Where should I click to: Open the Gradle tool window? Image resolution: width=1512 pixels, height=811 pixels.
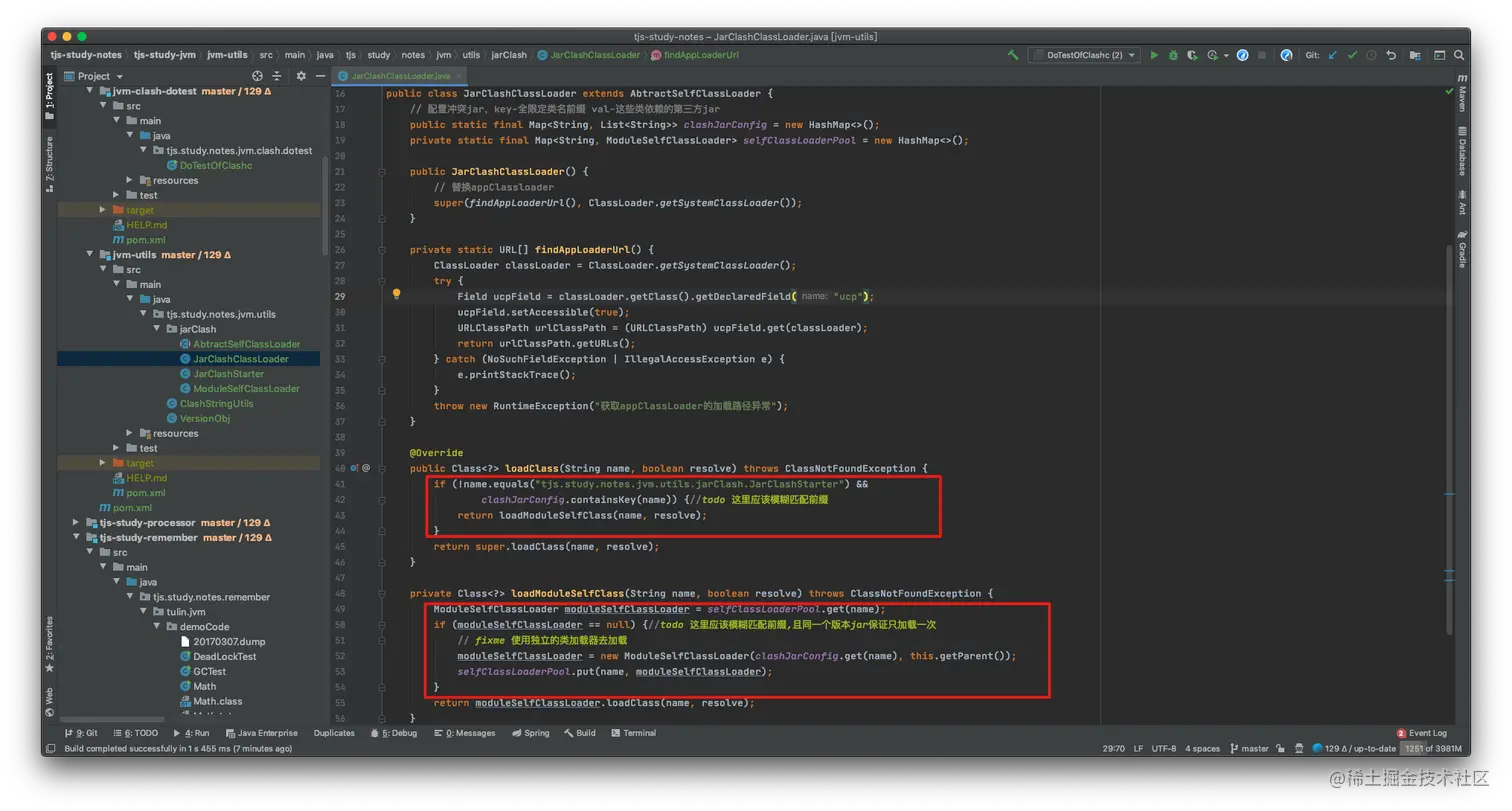point(1461,249)
